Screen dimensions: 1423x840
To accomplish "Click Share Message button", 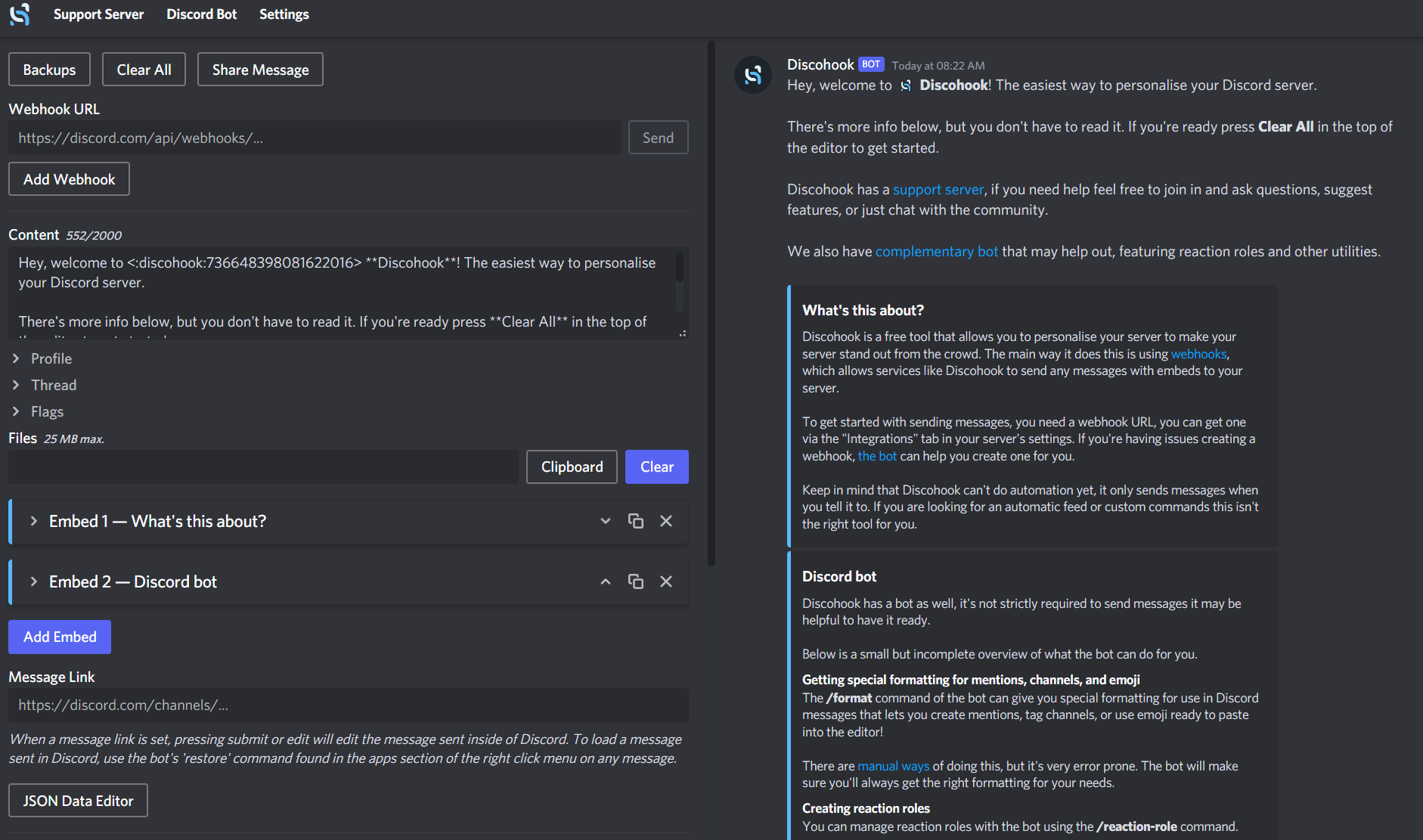I will (260, 70).
